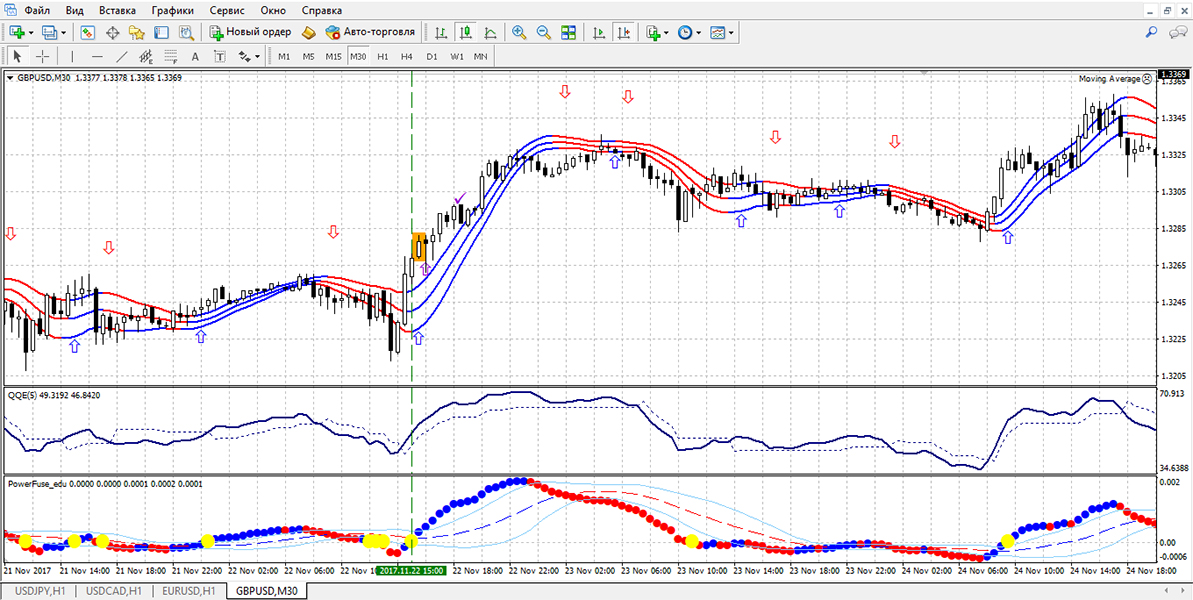Open the Сервис menu
This screenshot has width=1193, height=600.
tap(230, 10)
